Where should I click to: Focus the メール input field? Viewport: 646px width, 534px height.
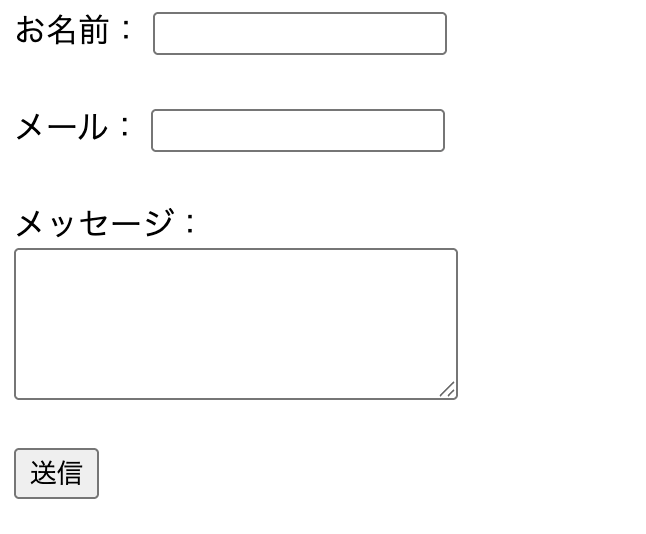(297, 131)
